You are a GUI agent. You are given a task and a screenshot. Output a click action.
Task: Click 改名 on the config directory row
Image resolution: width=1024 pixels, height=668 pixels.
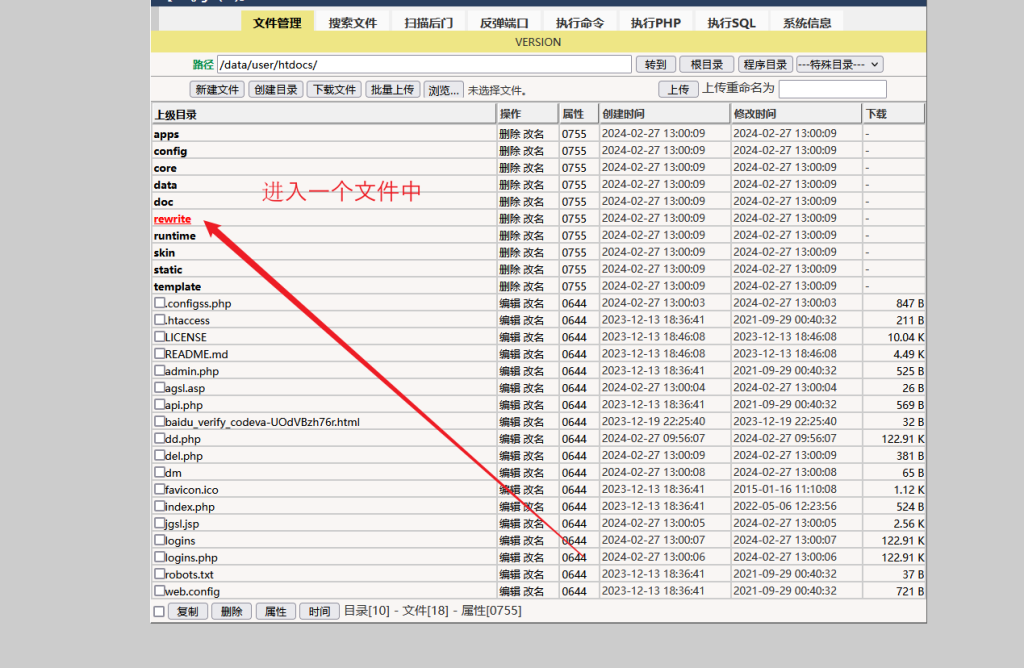[x=534, y=151]
